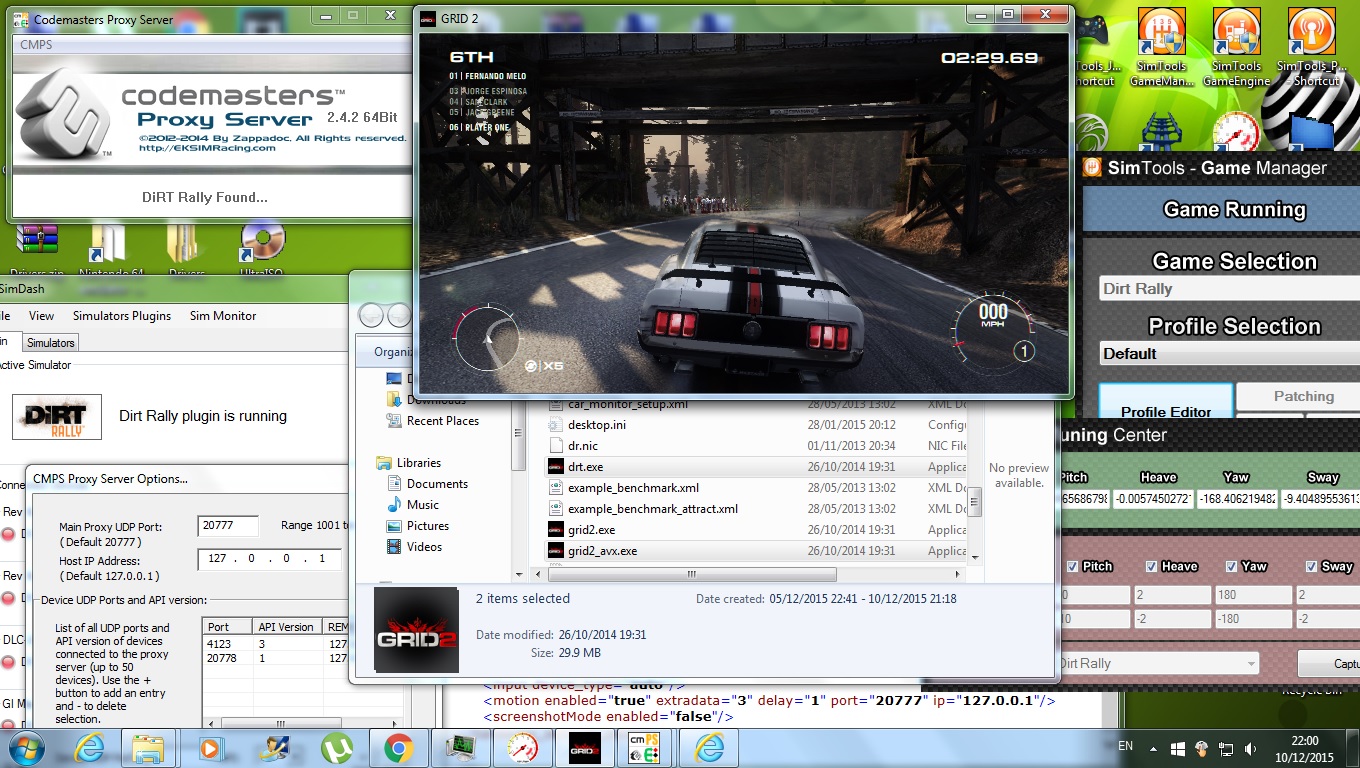This screenshot has width=1360, height=768.
Task: Click the volume icon in system tray
Action: pos(1250,748)
